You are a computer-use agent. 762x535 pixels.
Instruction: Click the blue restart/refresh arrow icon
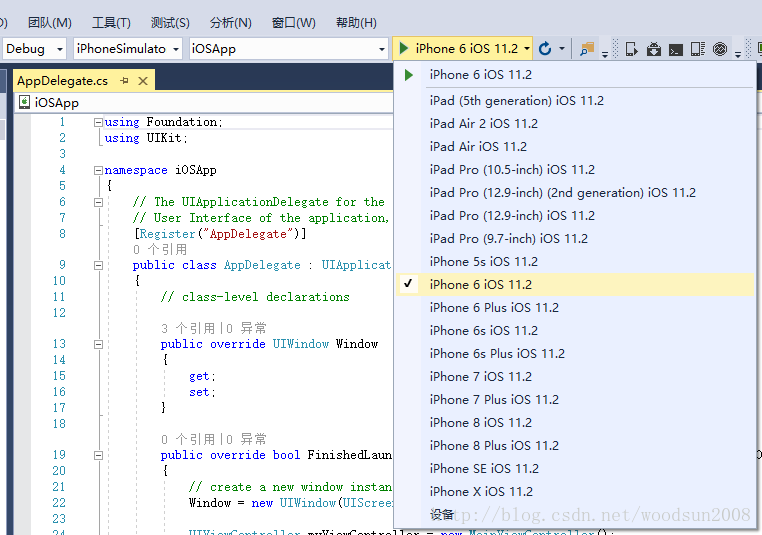[x=545, y=49]
